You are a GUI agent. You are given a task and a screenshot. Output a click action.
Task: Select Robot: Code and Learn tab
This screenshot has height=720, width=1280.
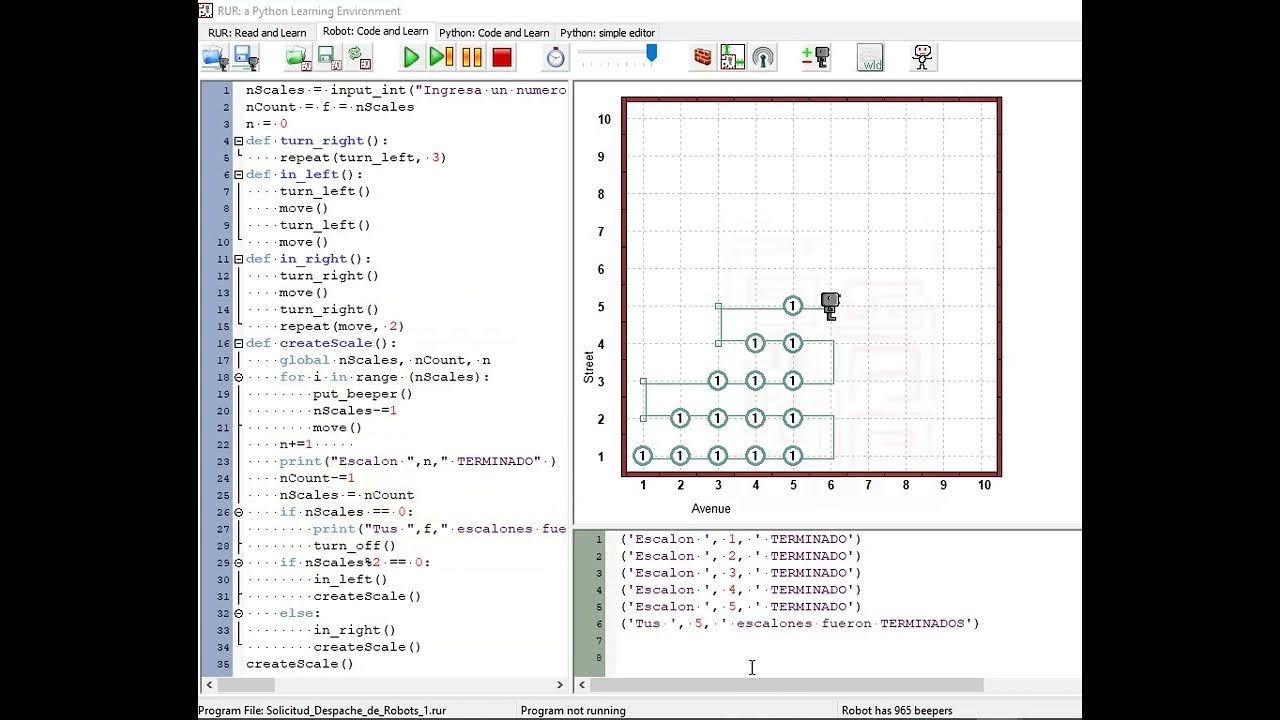coord(375,31)
